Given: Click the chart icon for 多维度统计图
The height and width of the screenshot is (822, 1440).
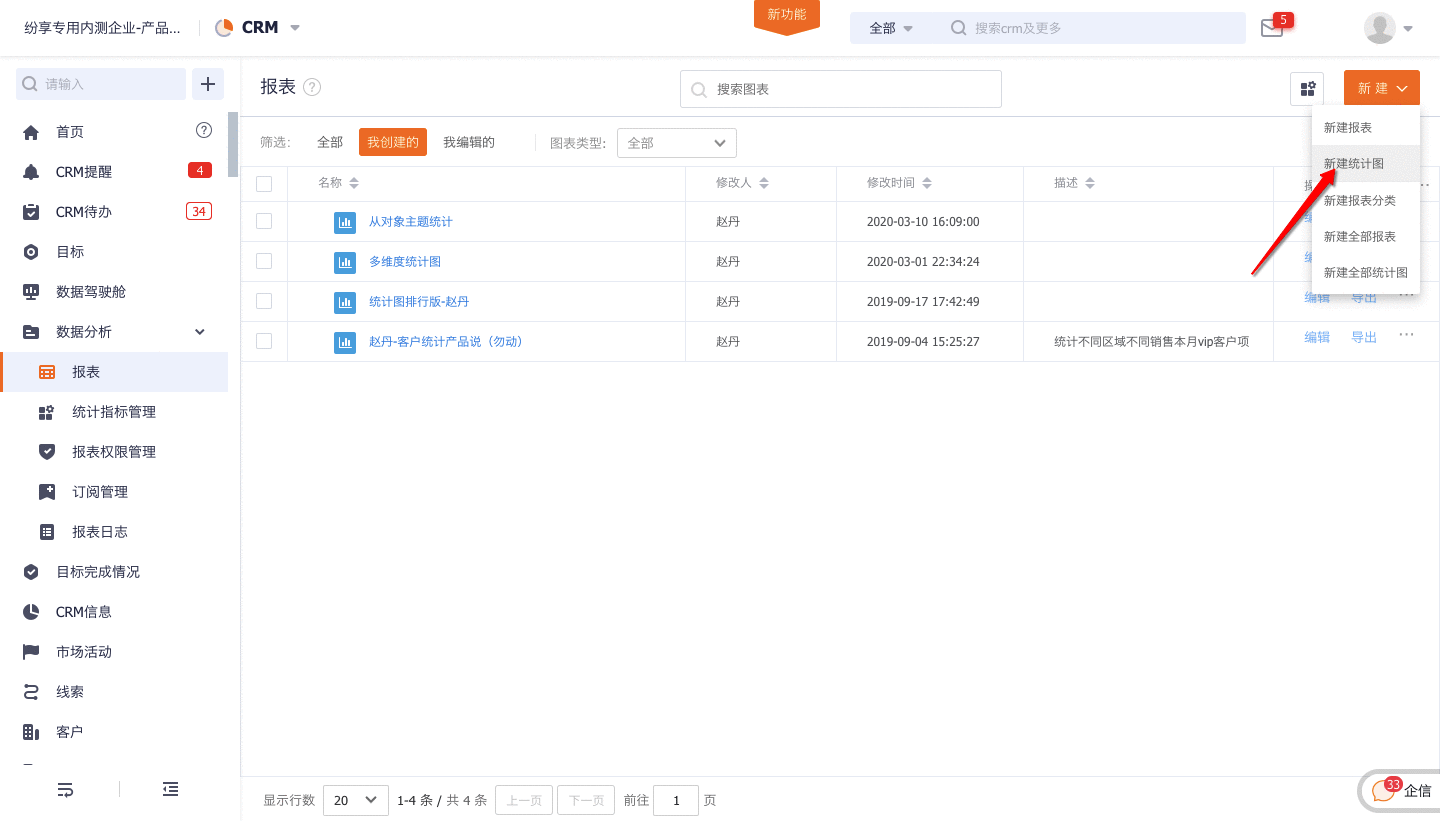Looking at the screenshot, I should coord(345,262).
